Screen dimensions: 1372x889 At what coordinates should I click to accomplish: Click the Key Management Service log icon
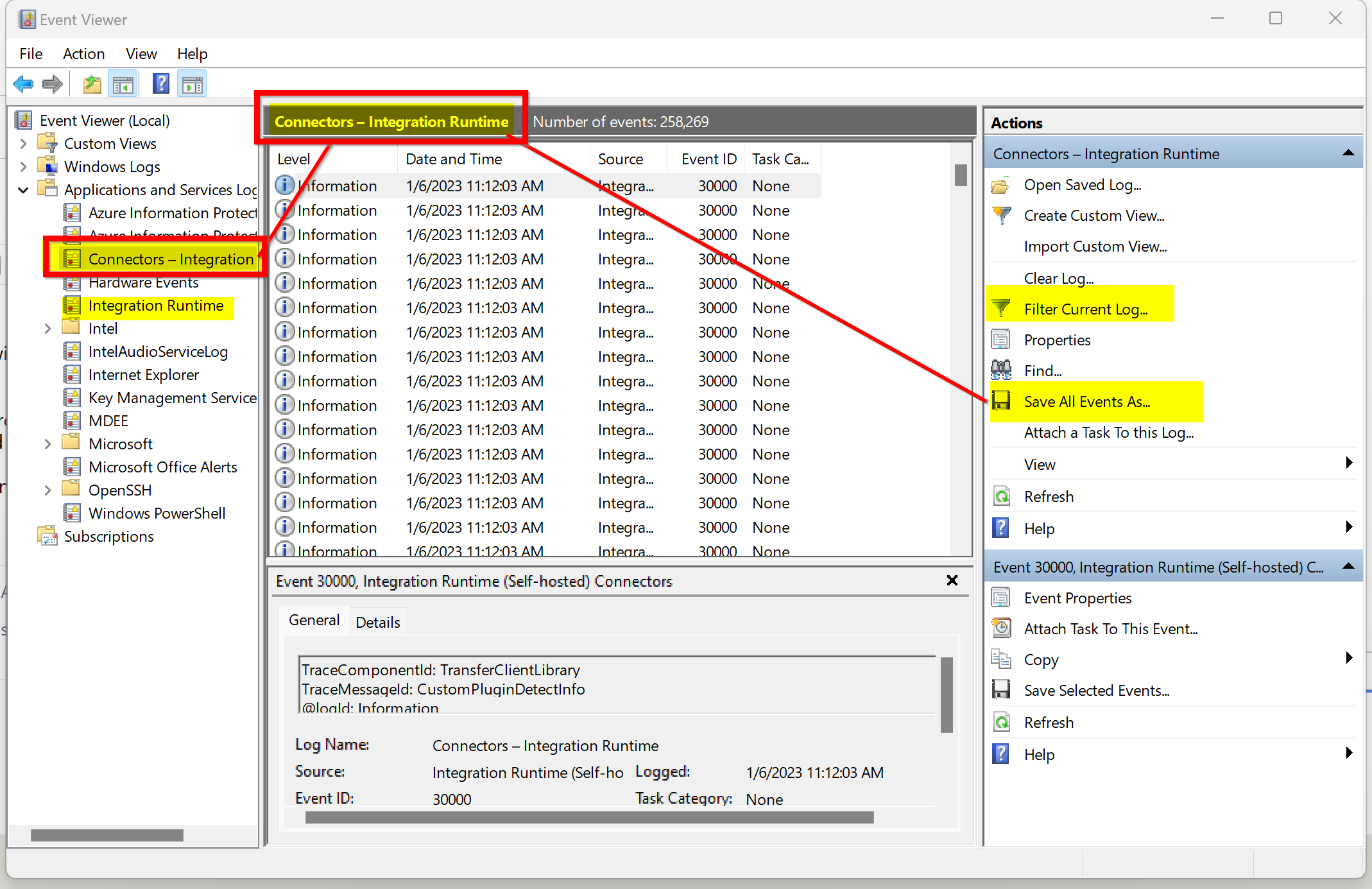[x=72, y=397]
